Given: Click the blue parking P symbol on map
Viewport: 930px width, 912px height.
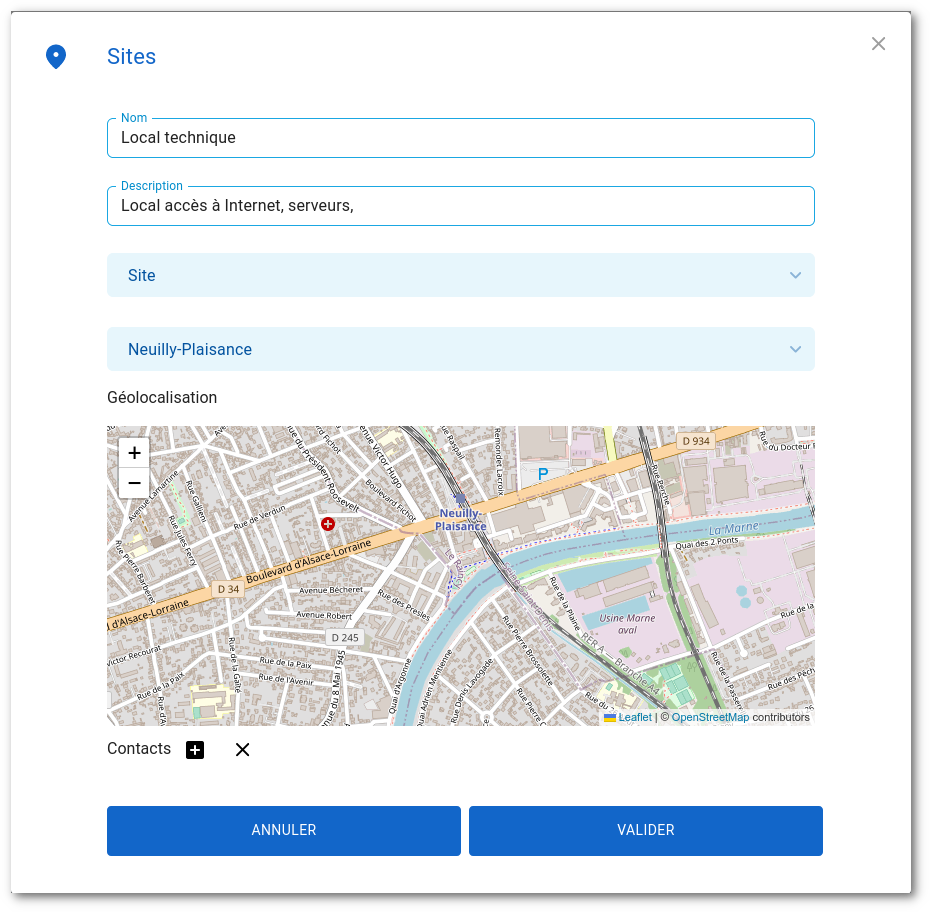Looking at the screenshot, I should (x=543, y=474).
